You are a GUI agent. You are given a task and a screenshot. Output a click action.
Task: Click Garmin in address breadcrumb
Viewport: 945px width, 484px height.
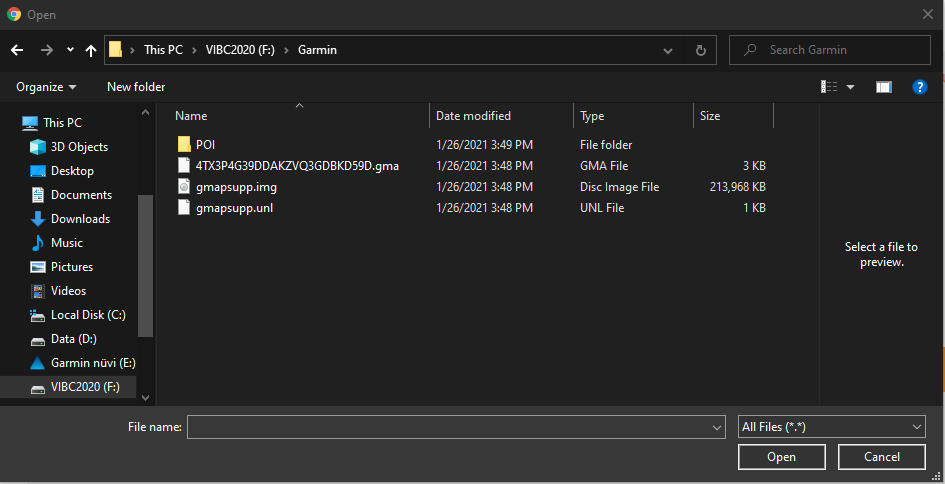point(318,50)
